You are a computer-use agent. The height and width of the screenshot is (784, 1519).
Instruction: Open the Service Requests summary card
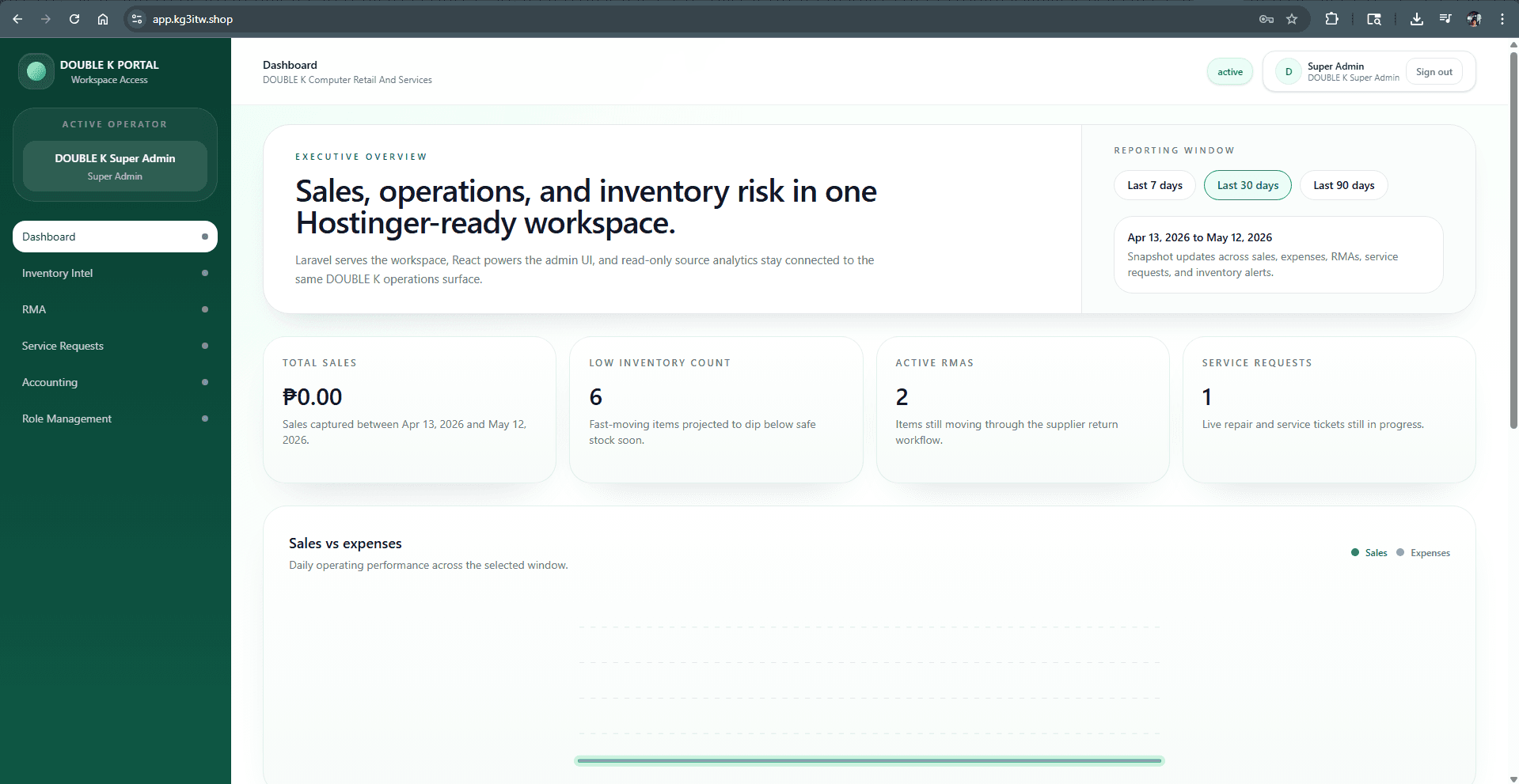tap(1329, 410)
